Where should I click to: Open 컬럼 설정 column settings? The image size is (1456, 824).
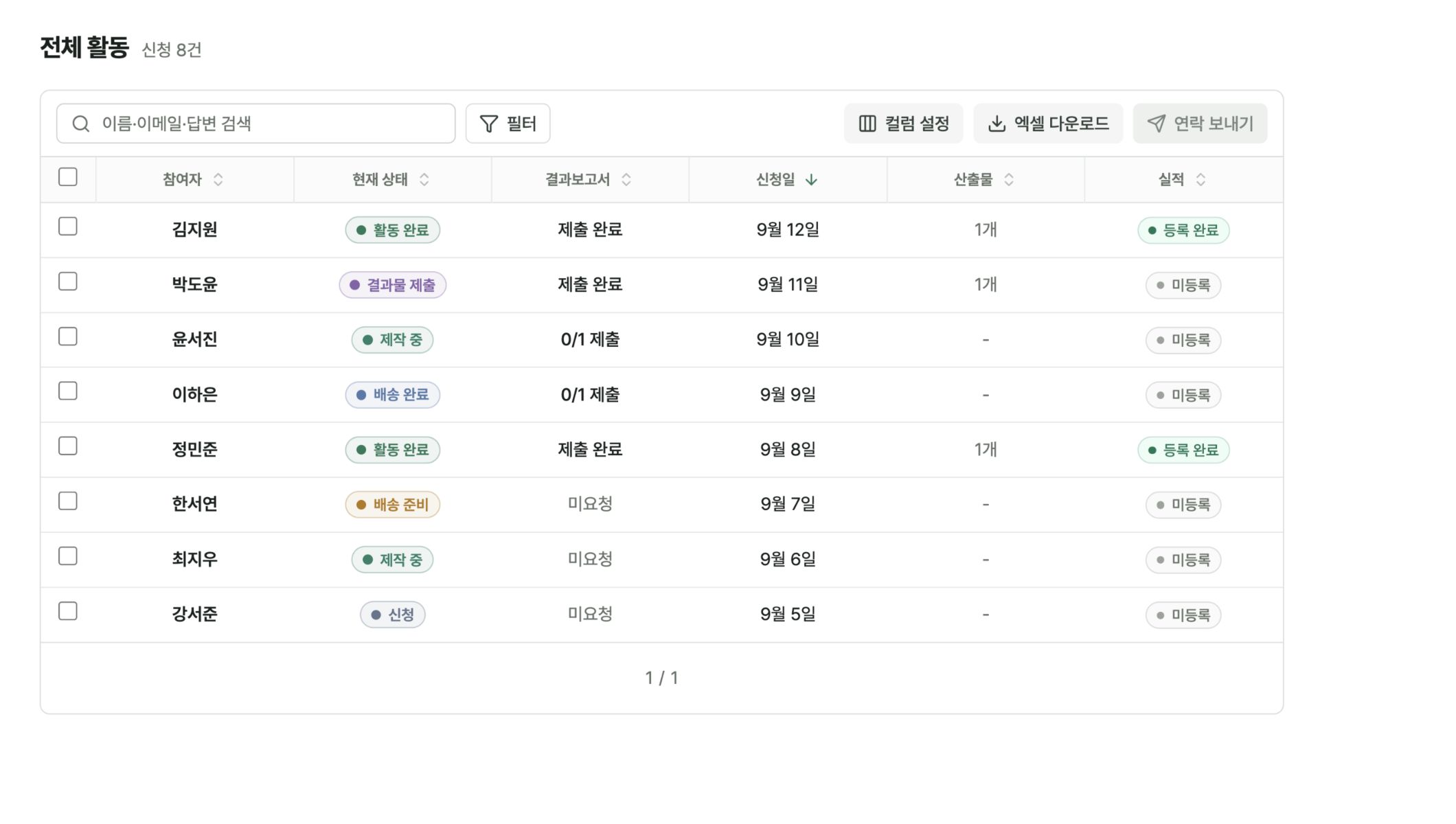[x=903, y=124]
